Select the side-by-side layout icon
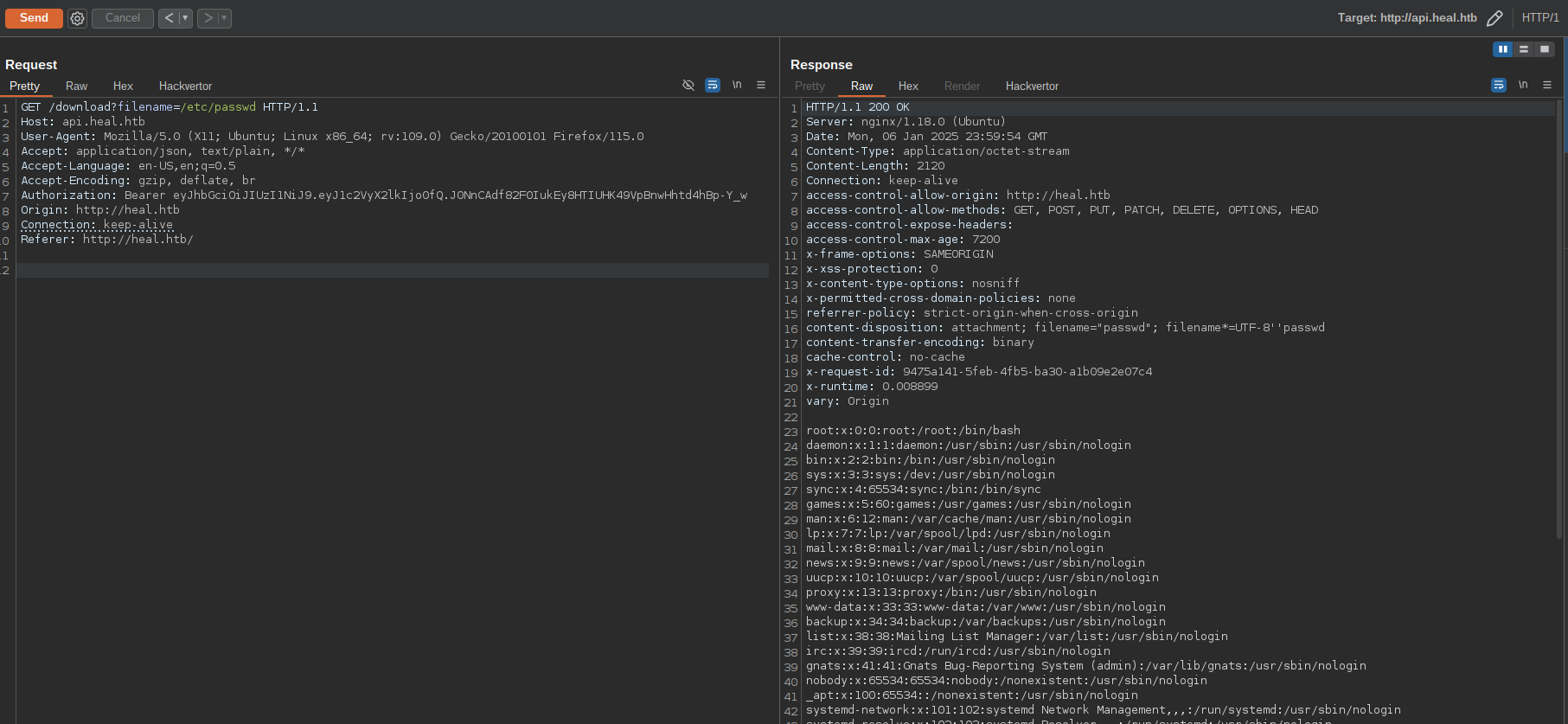This screenshot has width=1568, height=724. (x=1503, y=49)
